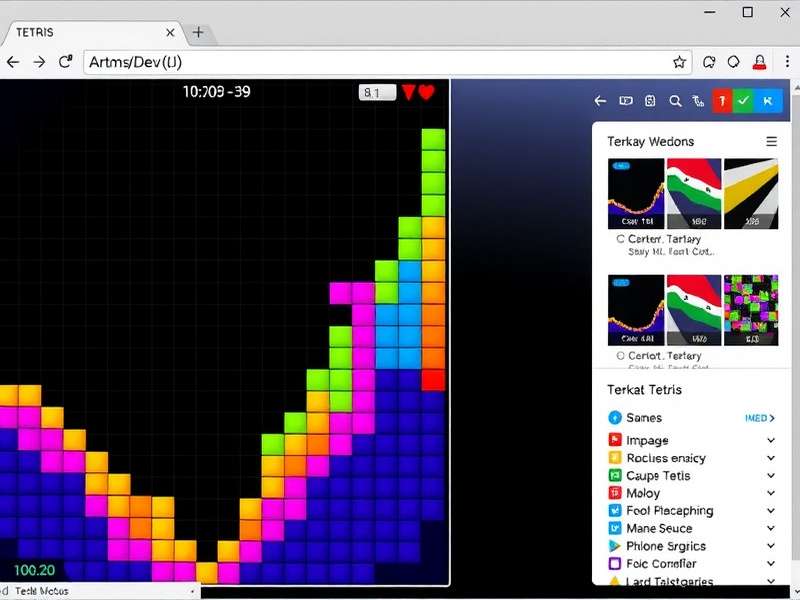Click the circular profile icon in toolbar
The height and width of the screenshot is (600, 800).
point(734,62)
